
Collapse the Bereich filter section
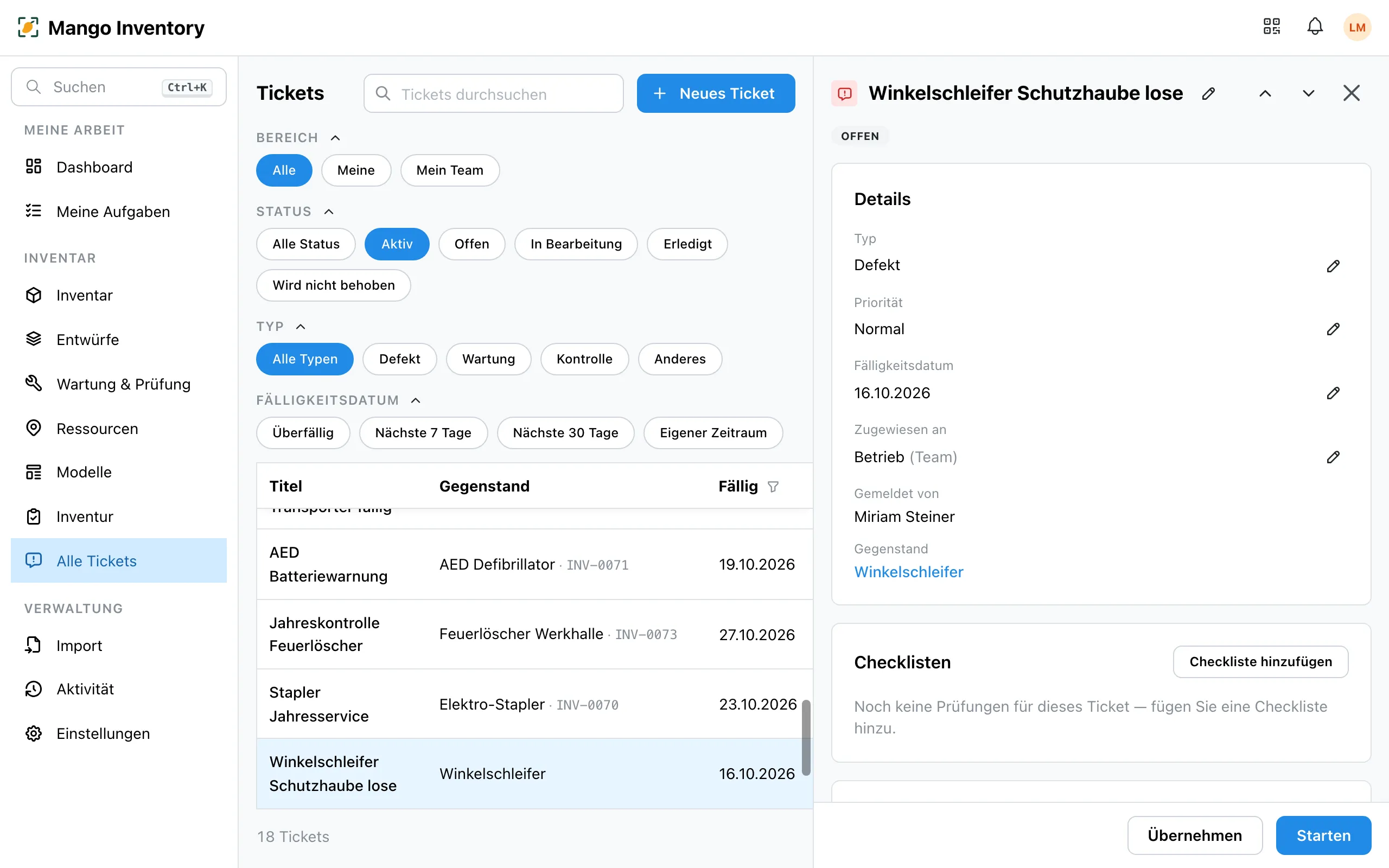[x=335, y=138]
